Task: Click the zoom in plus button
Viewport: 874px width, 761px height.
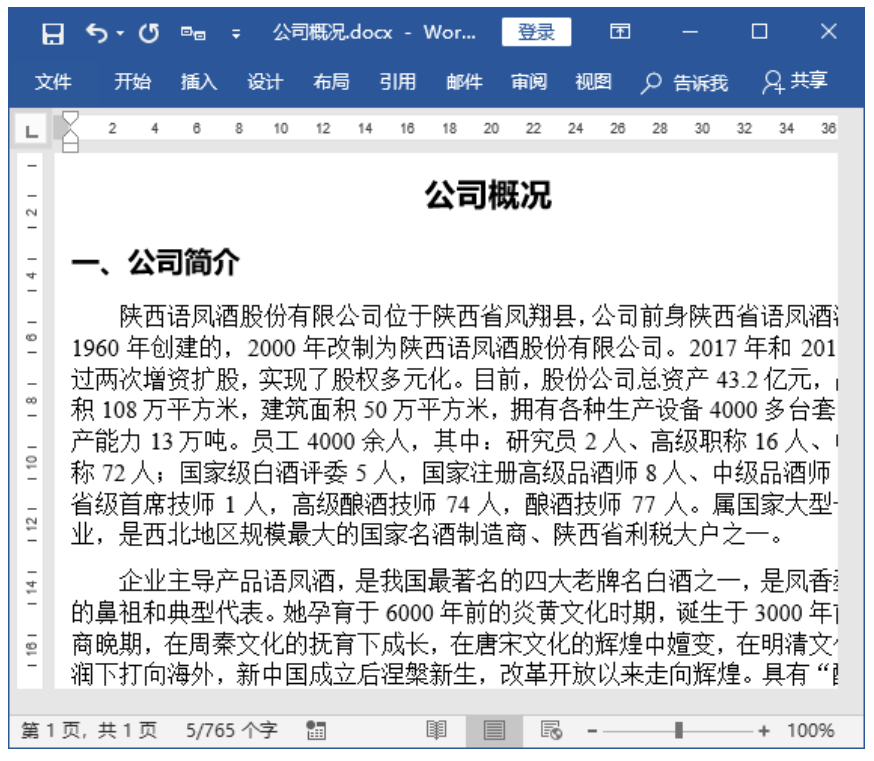Action: tap(764, 731)
